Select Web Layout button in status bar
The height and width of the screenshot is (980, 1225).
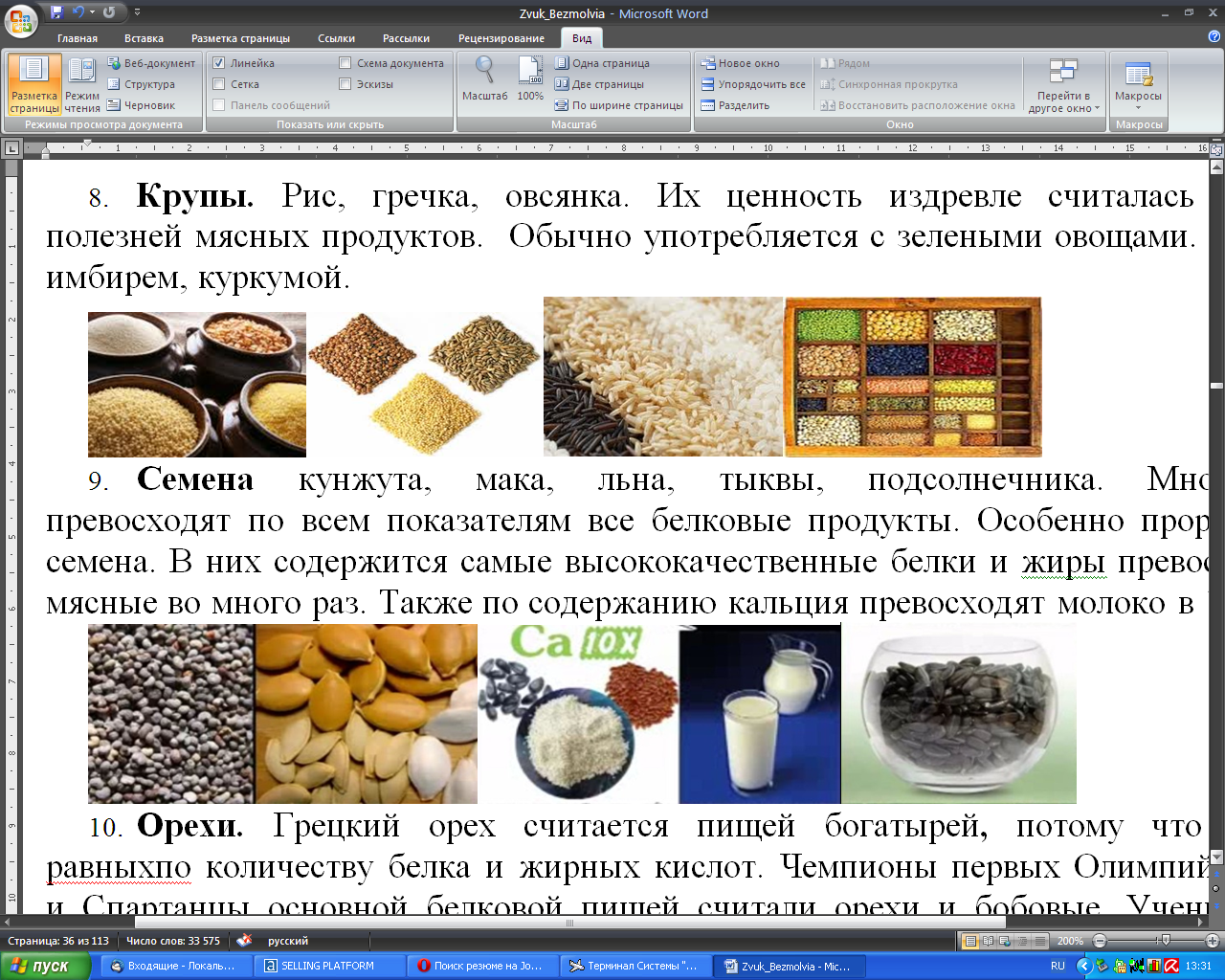[1005, 941]
